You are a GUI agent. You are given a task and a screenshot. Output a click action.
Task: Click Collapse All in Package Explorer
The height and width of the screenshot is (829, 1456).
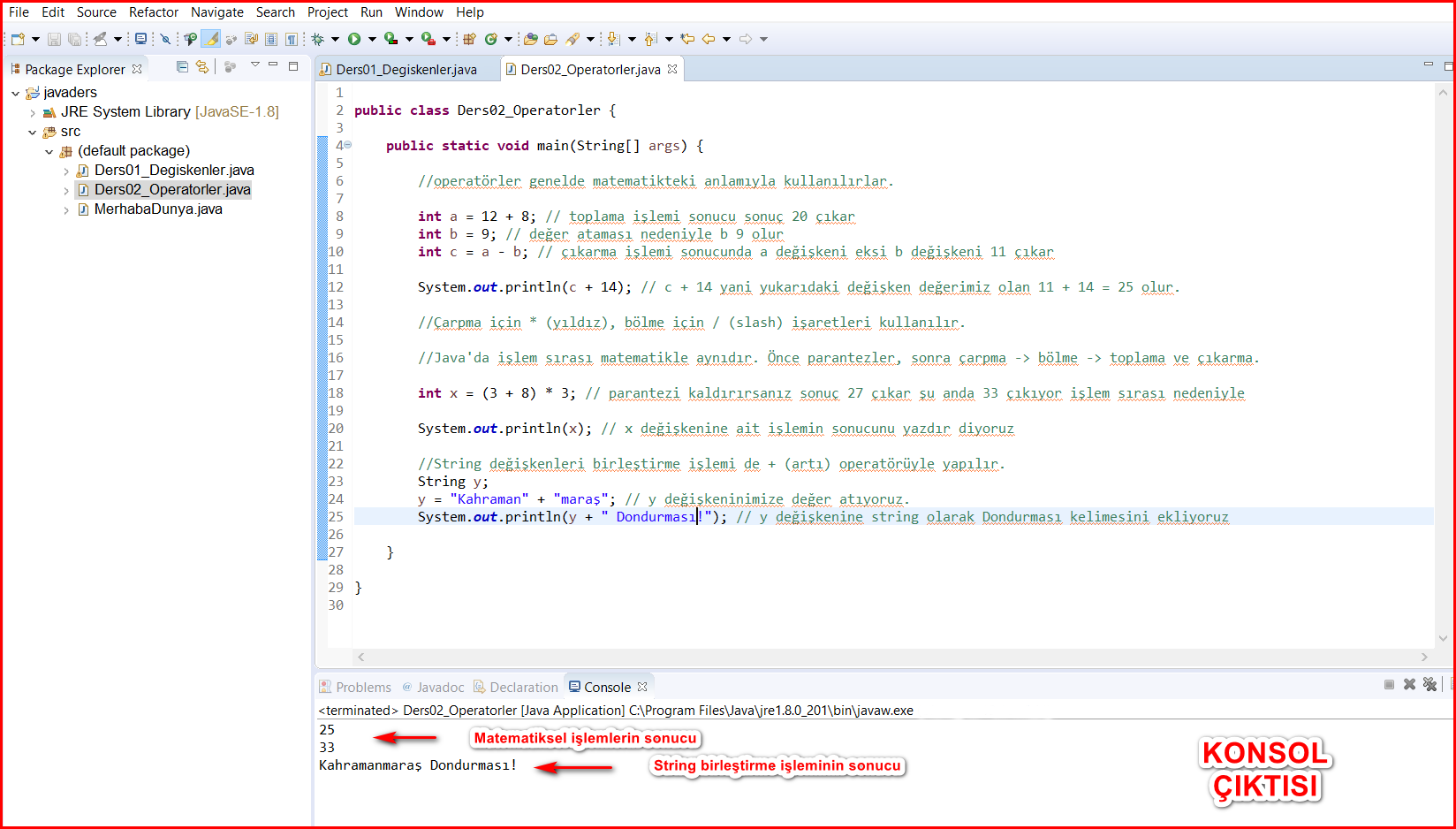[182, 67]
